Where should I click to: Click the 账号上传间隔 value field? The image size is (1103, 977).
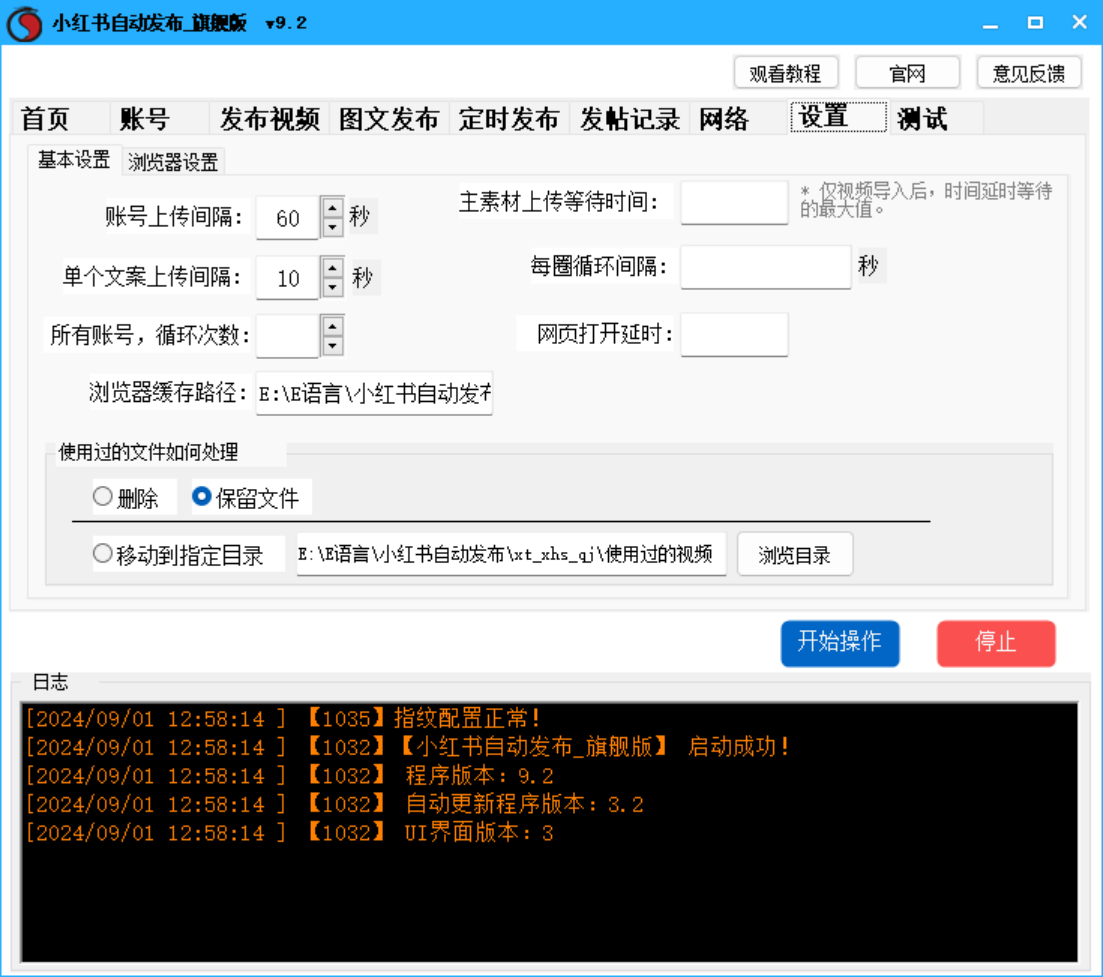(287, 218)
